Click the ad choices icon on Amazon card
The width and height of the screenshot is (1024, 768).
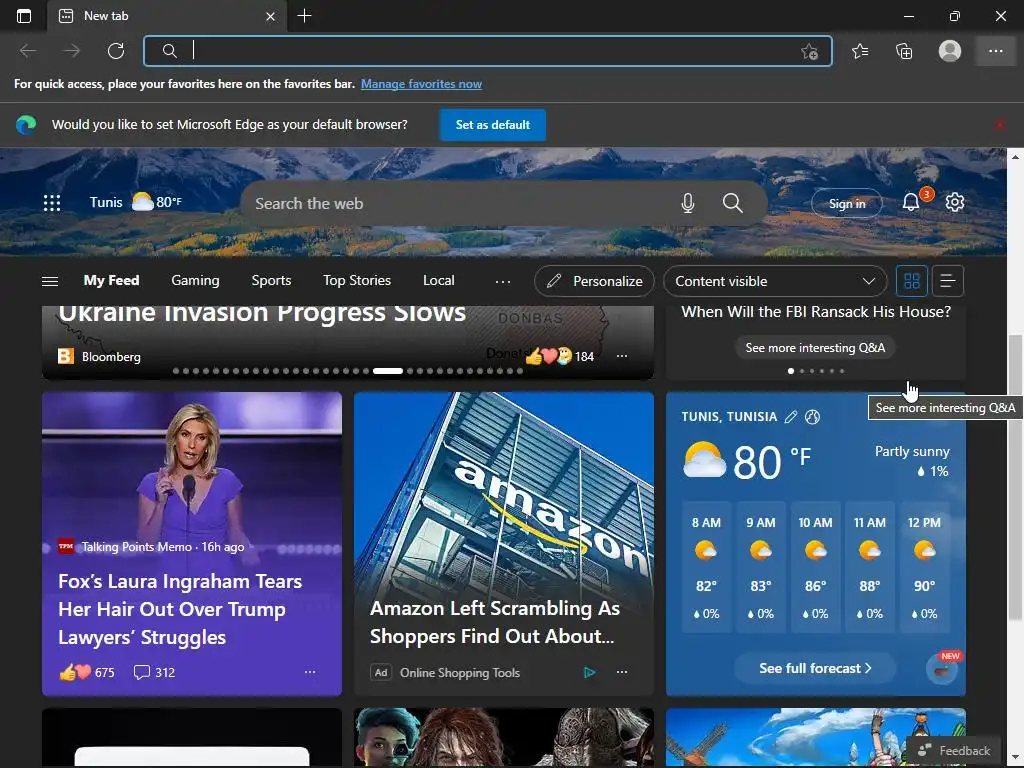tap(589, 672)
